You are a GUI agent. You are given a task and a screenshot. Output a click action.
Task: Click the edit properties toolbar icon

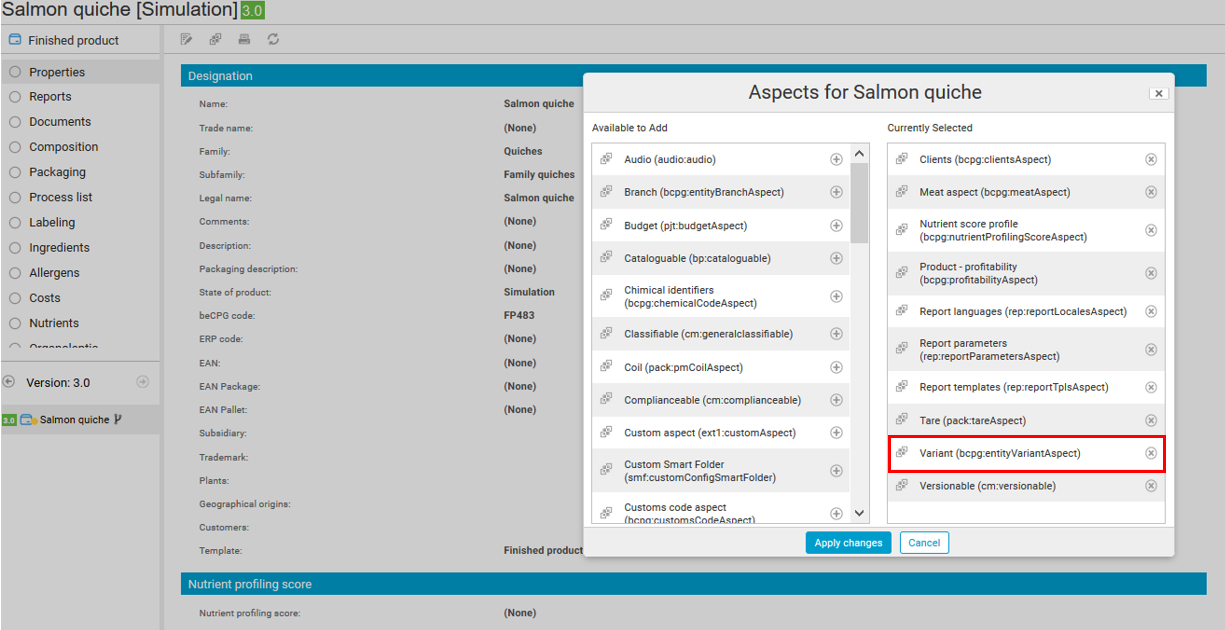coord(186,39)
